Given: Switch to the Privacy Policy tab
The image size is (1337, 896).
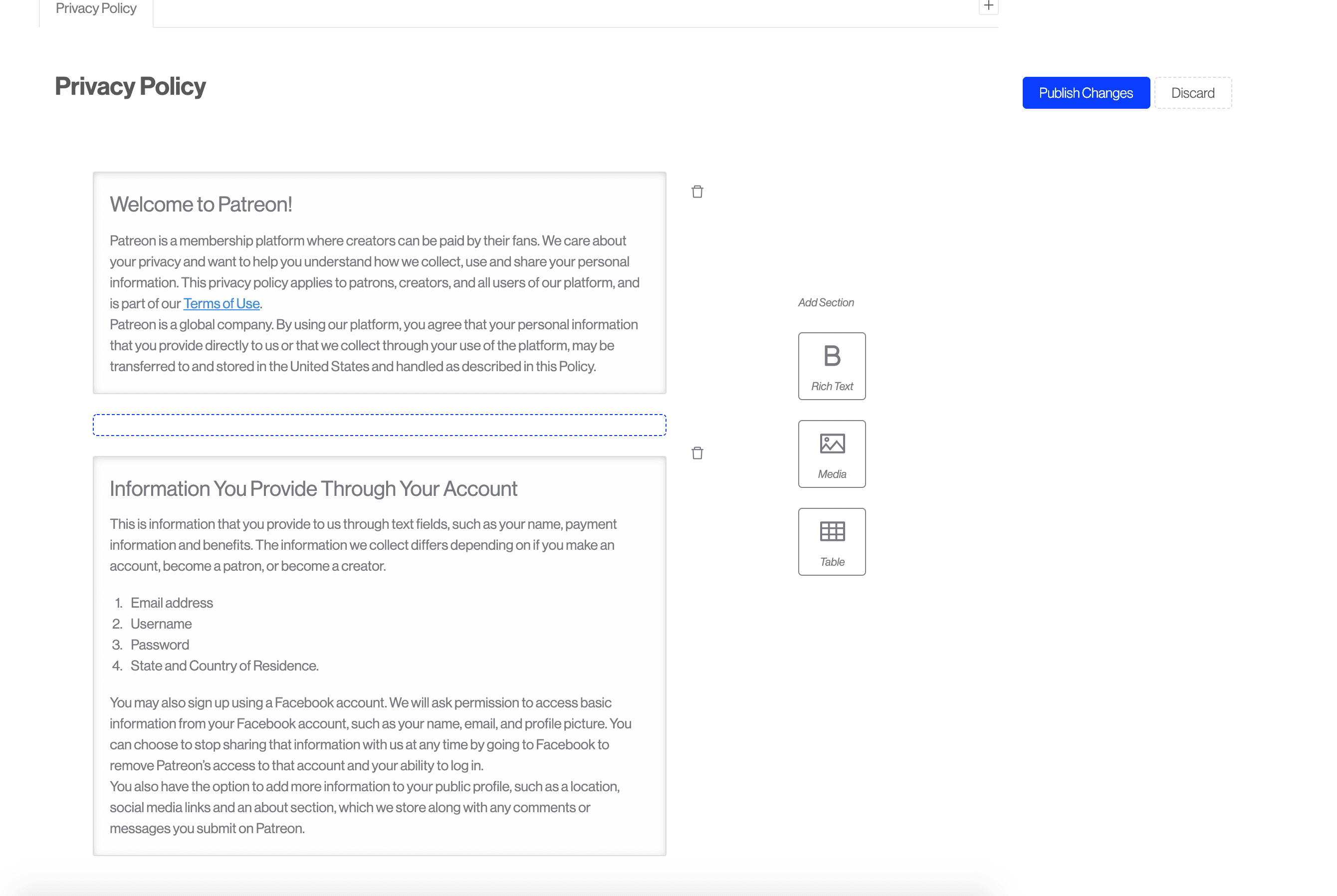Looking at the screenshot, I should [x=96, y=9].
